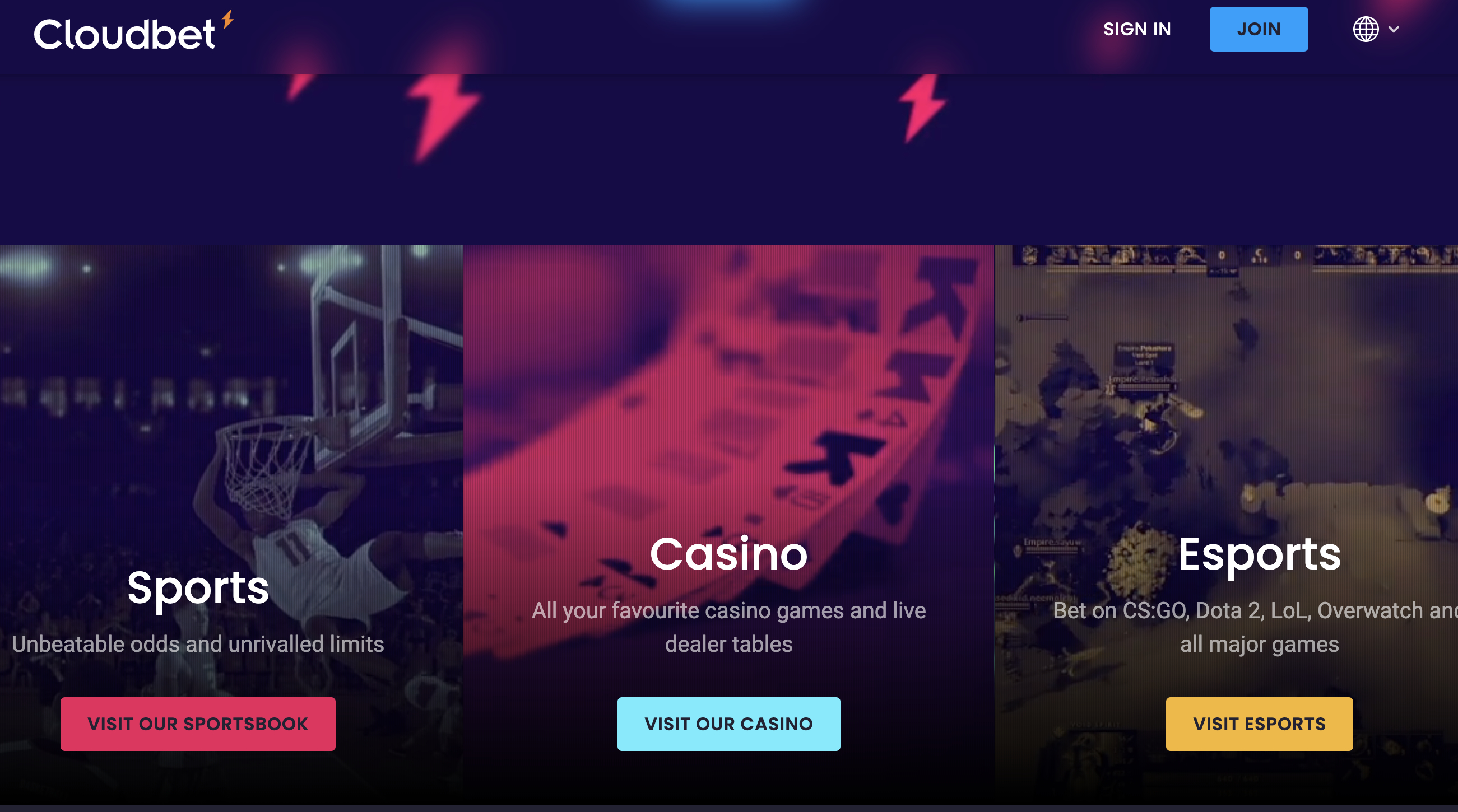Click the orange lightning bolt in logo
This screenshot has width=1458, height=812.
[x=227, y=18]
